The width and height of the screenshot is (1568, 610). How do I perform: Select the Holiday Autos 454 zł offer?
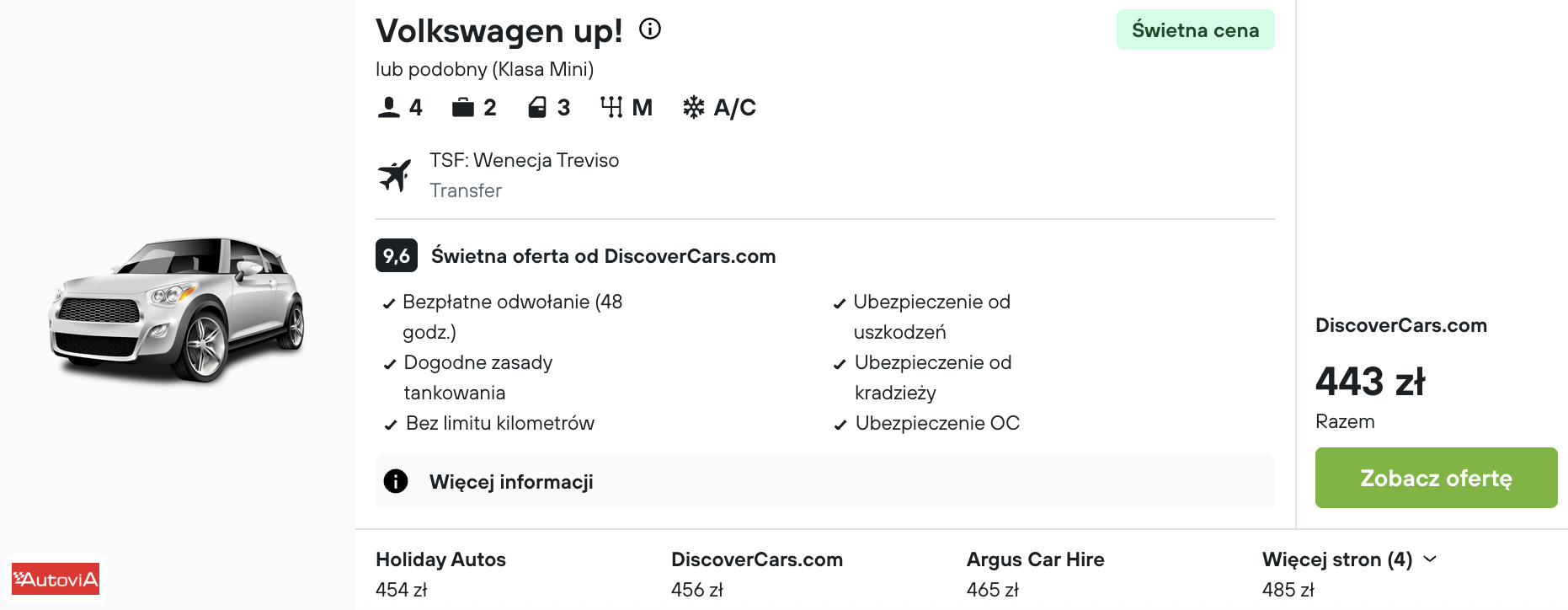440,573
